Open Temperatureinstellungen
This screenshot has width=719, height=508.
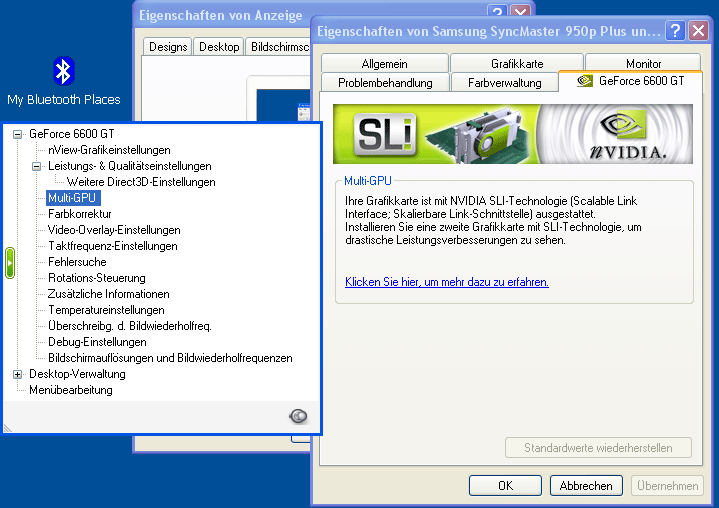point(106,310)
